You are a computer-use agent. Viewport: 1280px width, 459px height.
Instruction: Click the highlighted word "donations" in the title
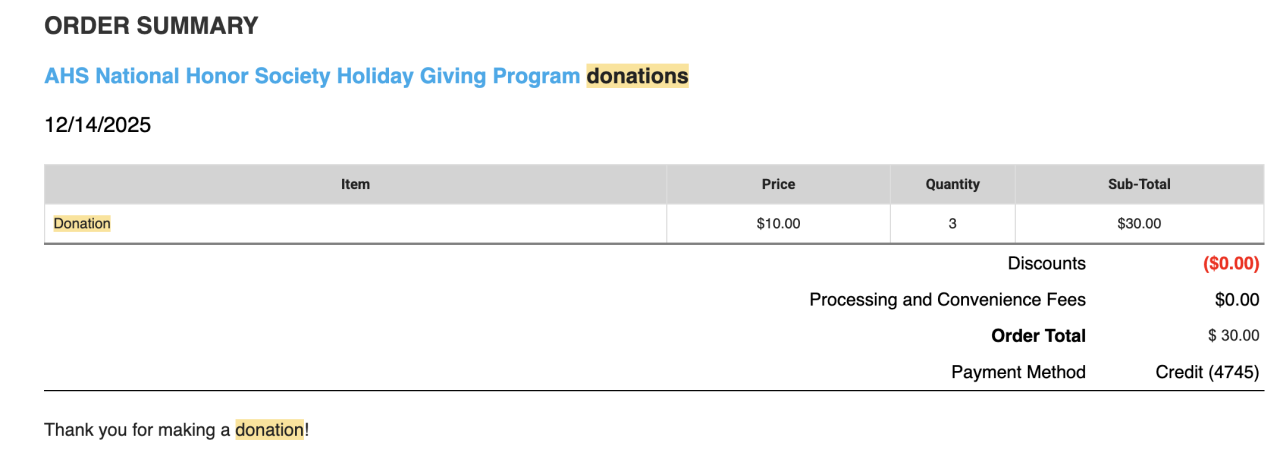637,76
